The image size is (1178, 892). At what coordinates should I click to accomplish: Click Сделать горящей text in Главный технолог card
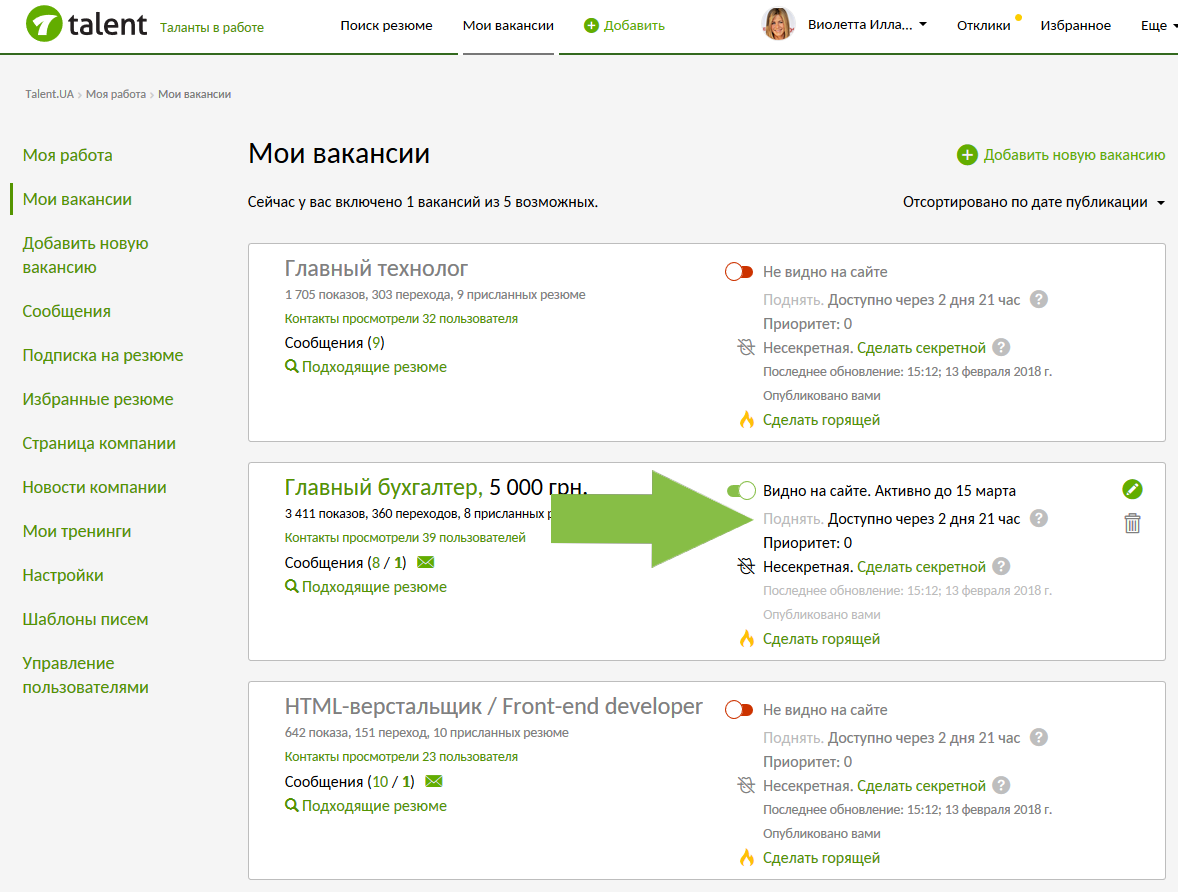[x=821, y=419]
